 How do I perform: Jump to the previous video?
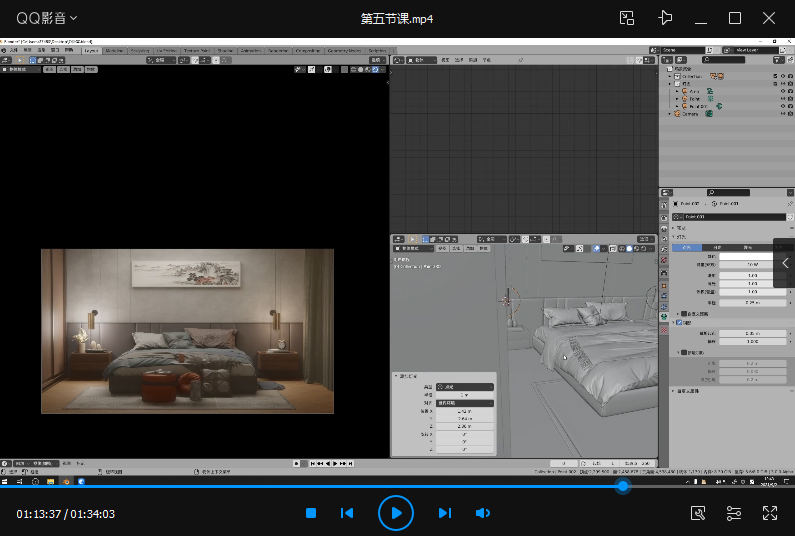click(347, 513)
